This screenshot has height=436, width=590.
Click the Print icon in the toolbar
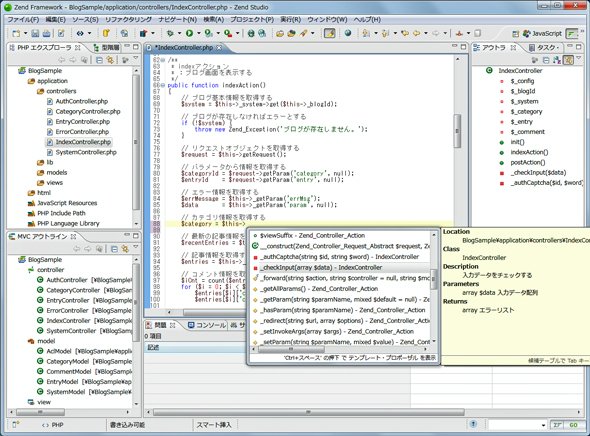coord(47,33)
